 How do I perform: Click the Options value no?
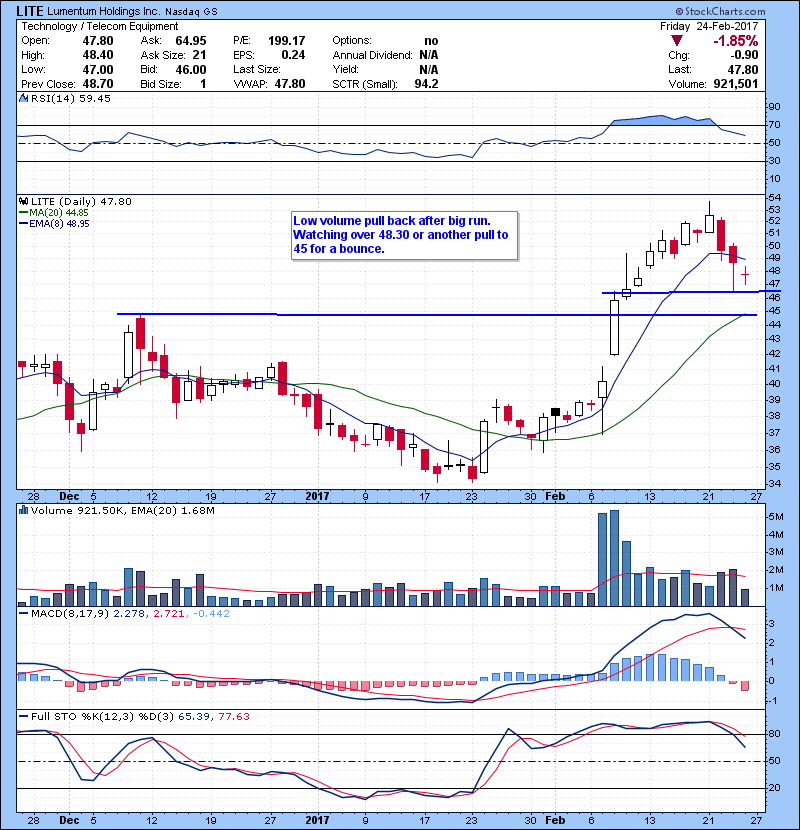coord(431,41)
